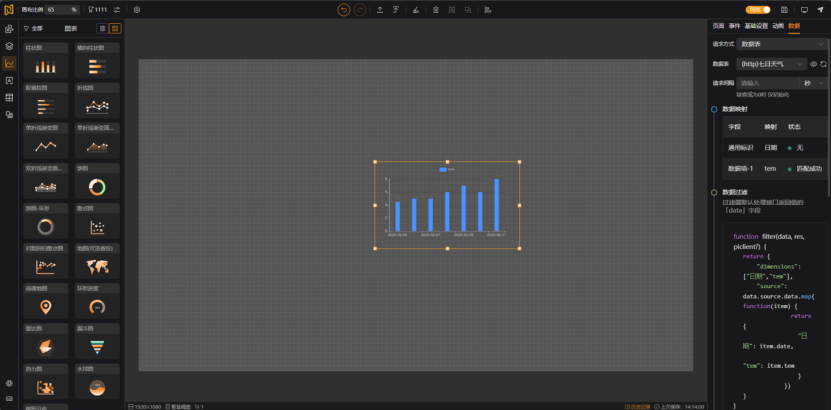Screen dimensions: 831x410
Task: Select the pie chart thumbnail
Action: [x=97, y=181]
